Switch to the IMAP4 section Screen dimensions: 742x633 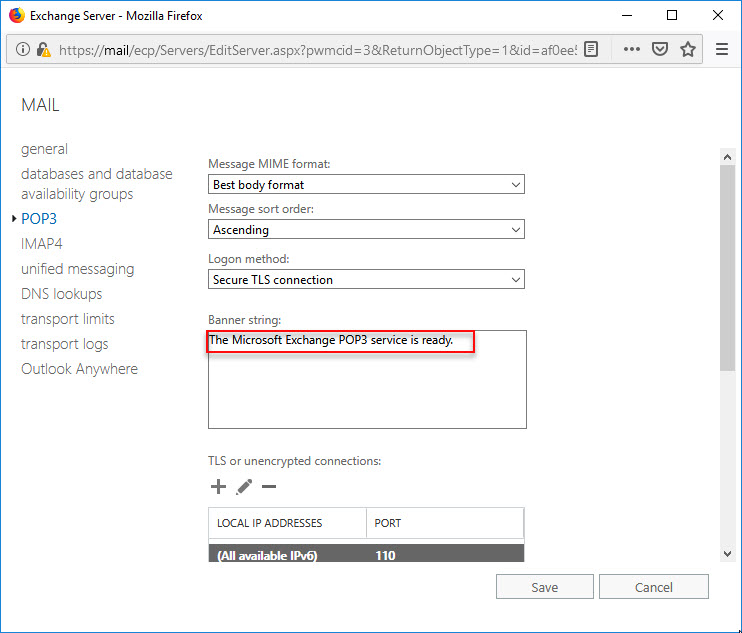click(x=42, y=244)
